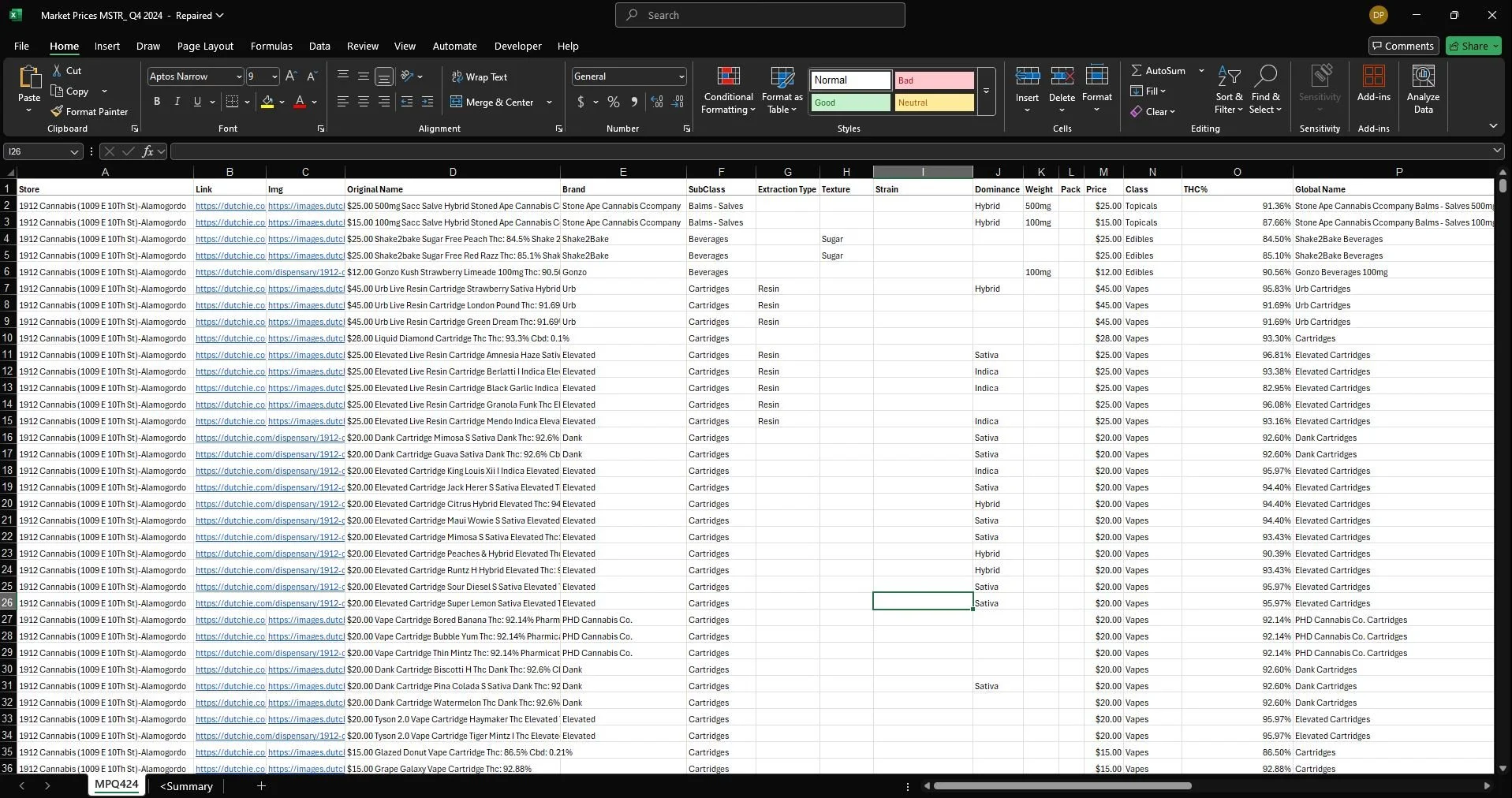
Task: Click the Paste clipboard icon
Action: (x=29, y=77)
